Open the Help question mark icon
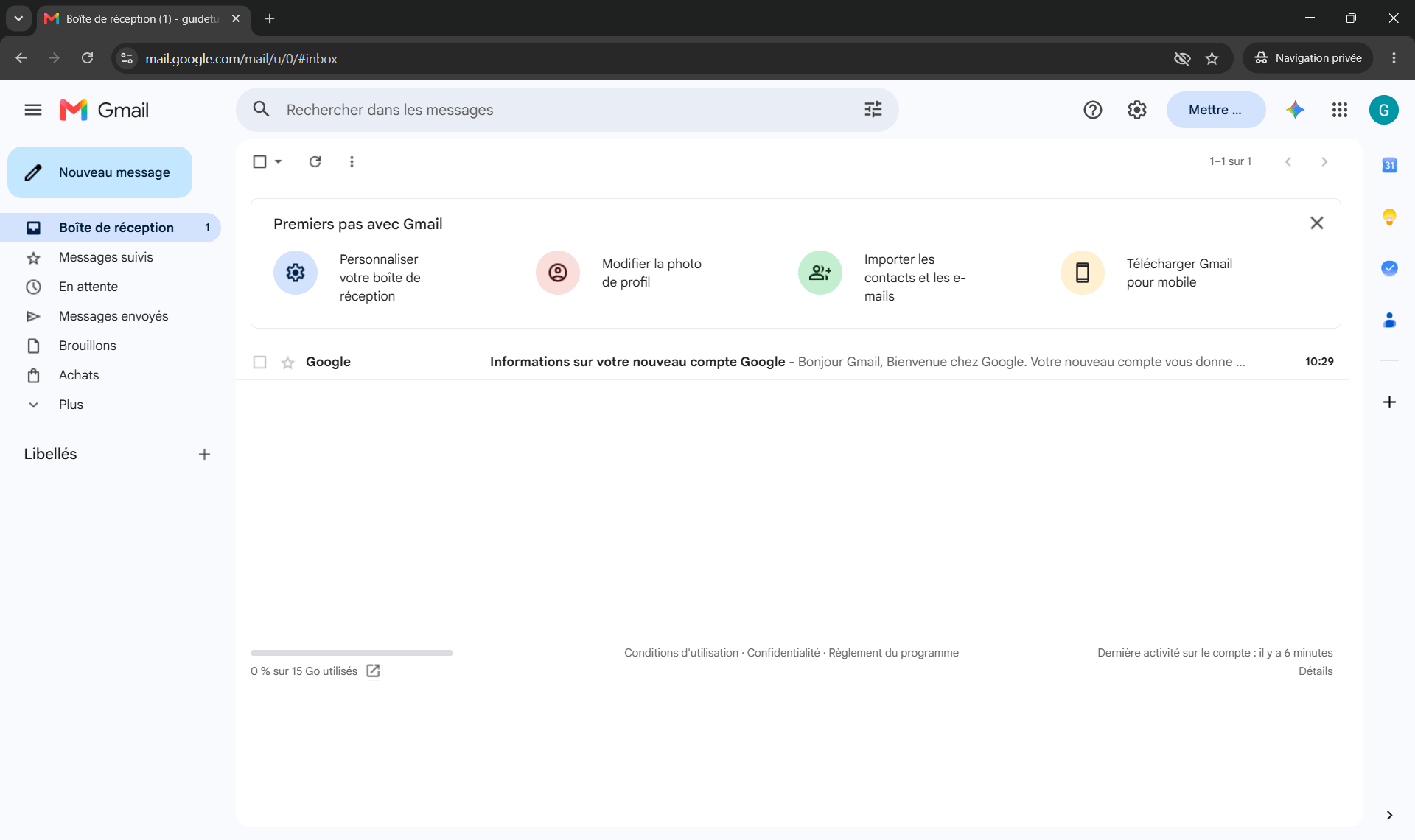Viewport: 1415px width, 840px height. [x=1093, y=110]
